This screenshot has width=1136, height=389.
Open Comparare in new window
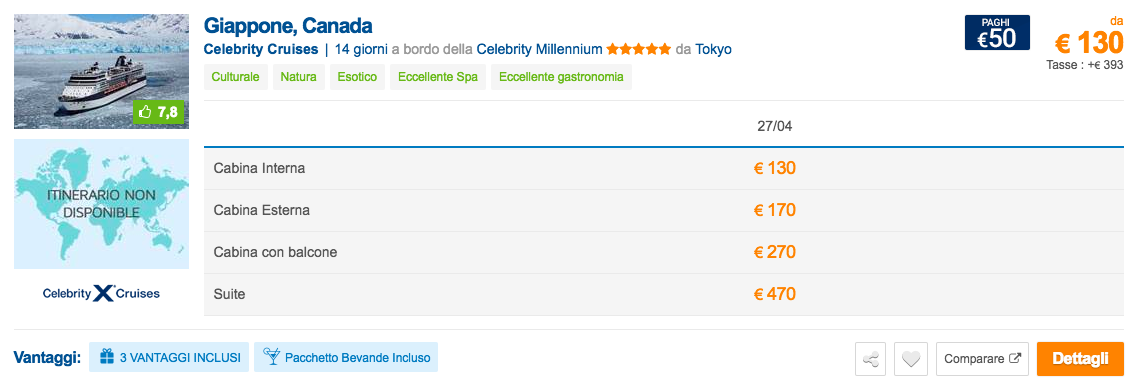982,359
